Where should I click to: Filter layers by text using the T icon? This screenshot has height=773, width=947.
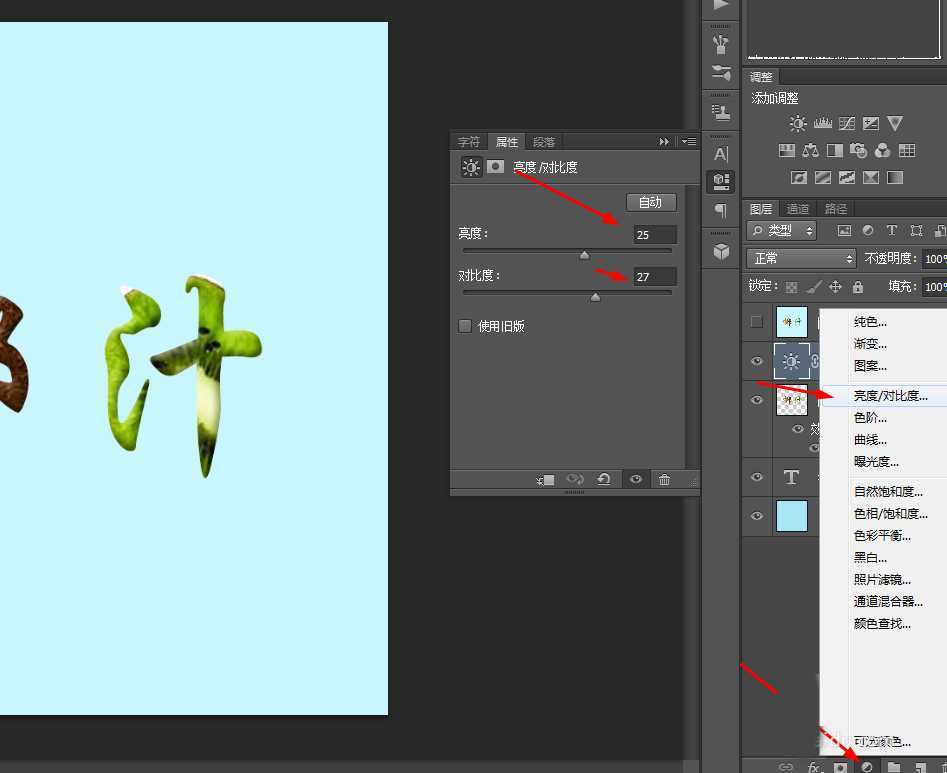click(891, 230)
